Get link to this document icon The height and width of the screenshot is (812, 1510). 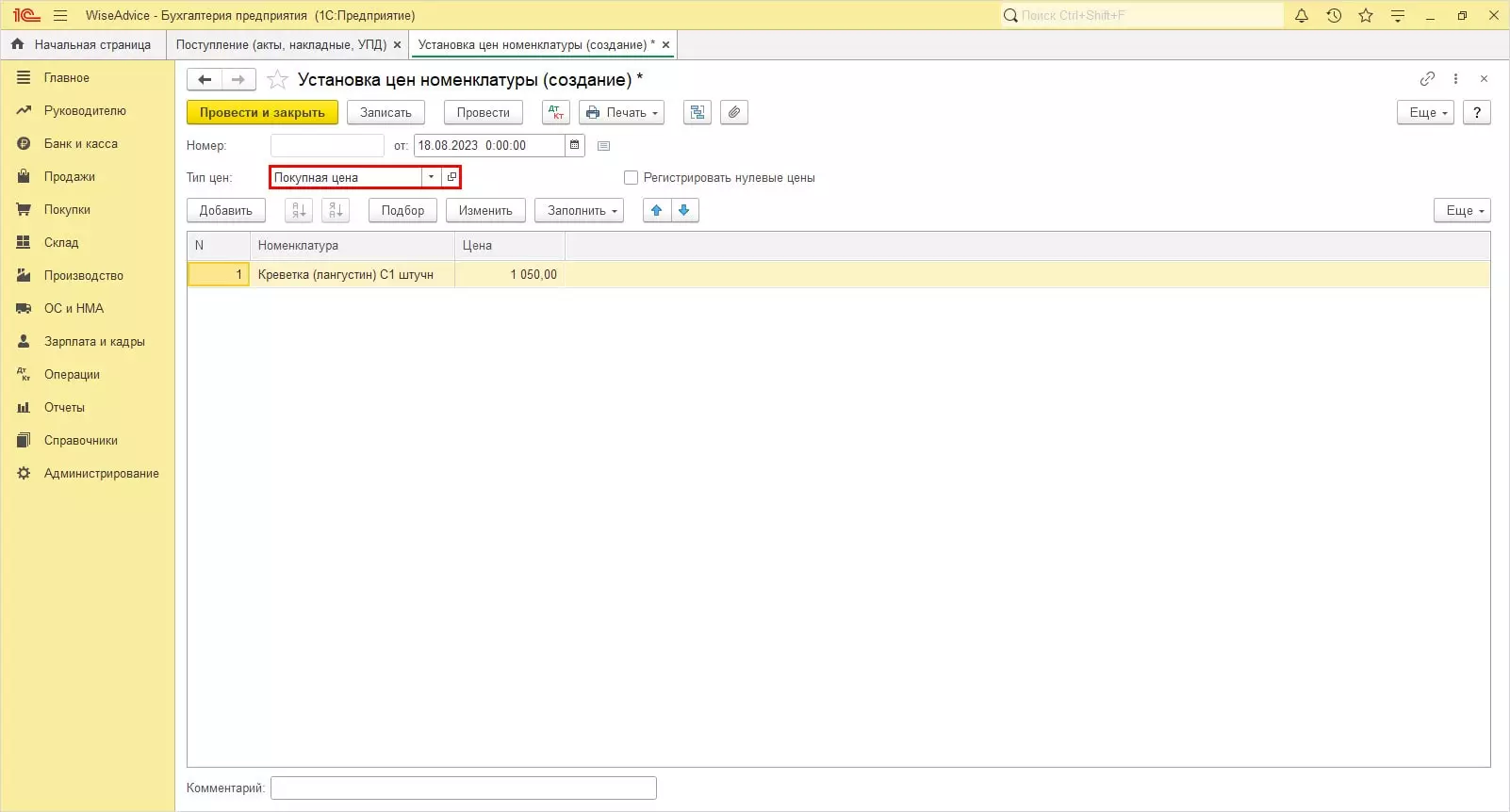click(x=1427, y=79)
